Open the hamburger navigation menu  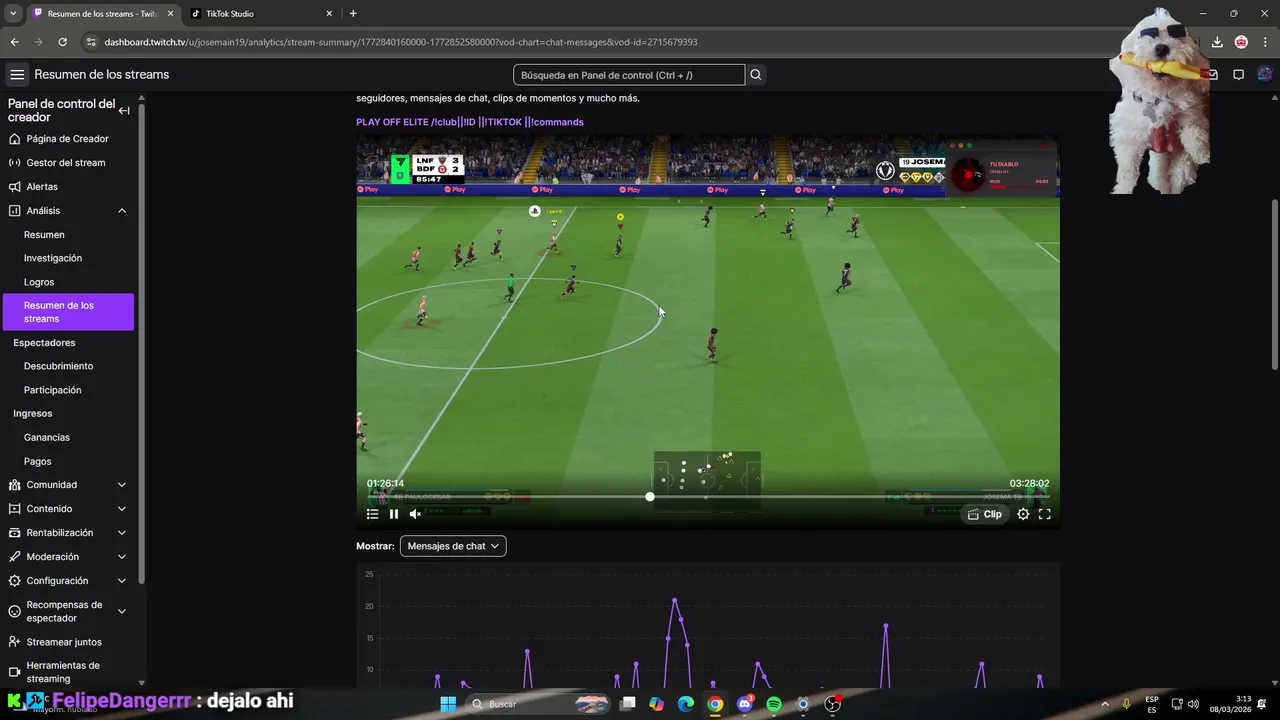[17, 75]
